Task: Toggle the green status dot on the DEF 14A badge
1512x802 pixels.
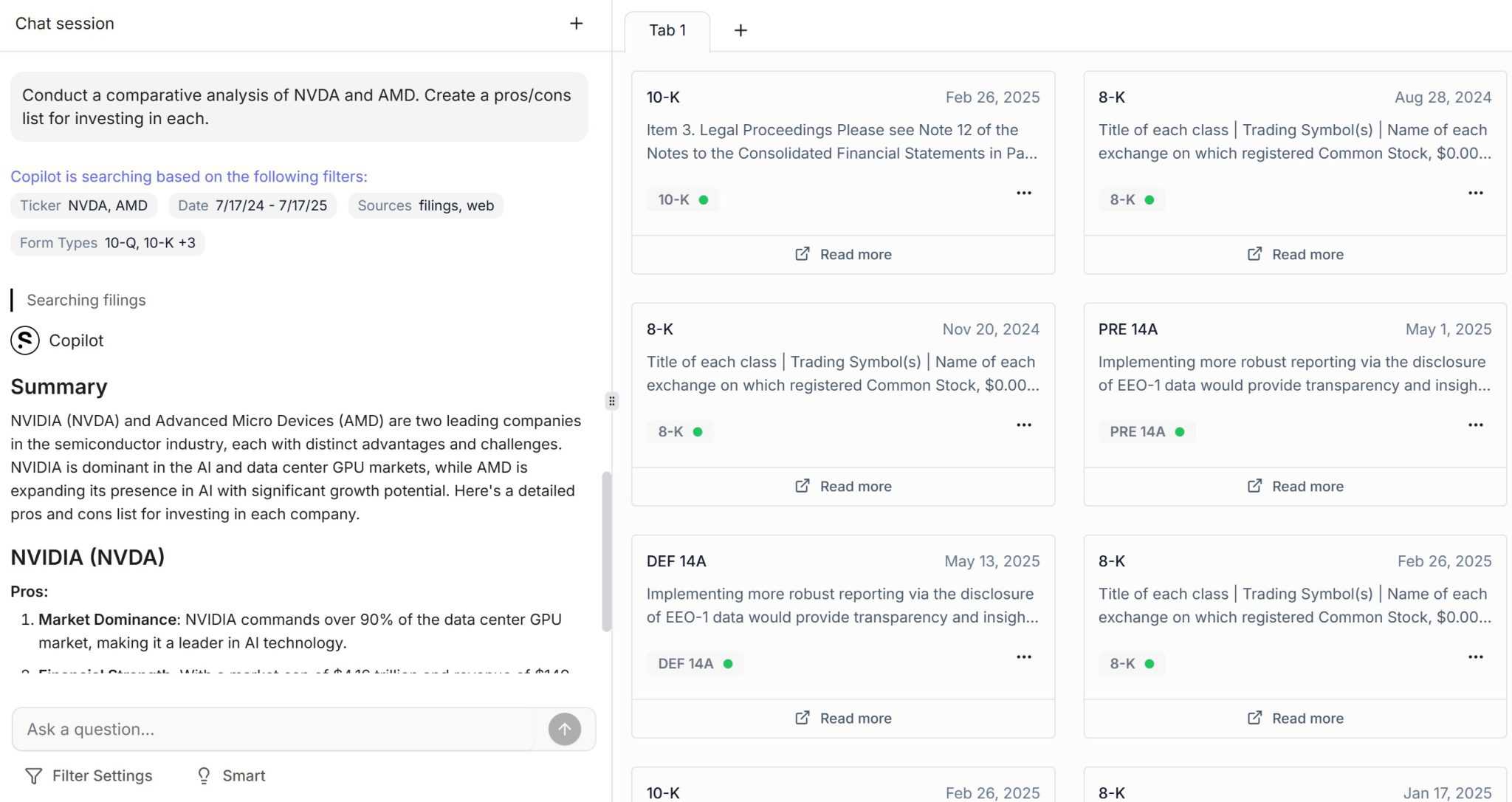Action: (x=728, y=663)
